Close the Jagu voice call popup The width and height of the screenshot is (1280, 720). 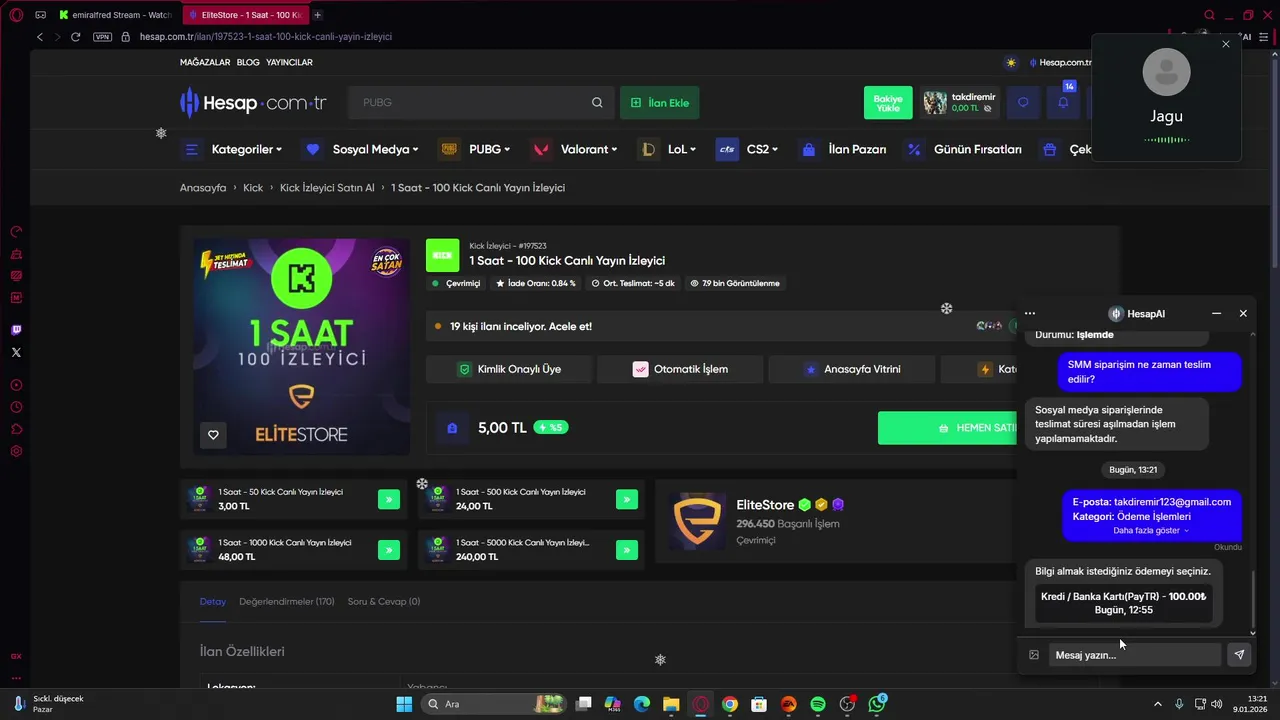click(x=1226, y=44)
